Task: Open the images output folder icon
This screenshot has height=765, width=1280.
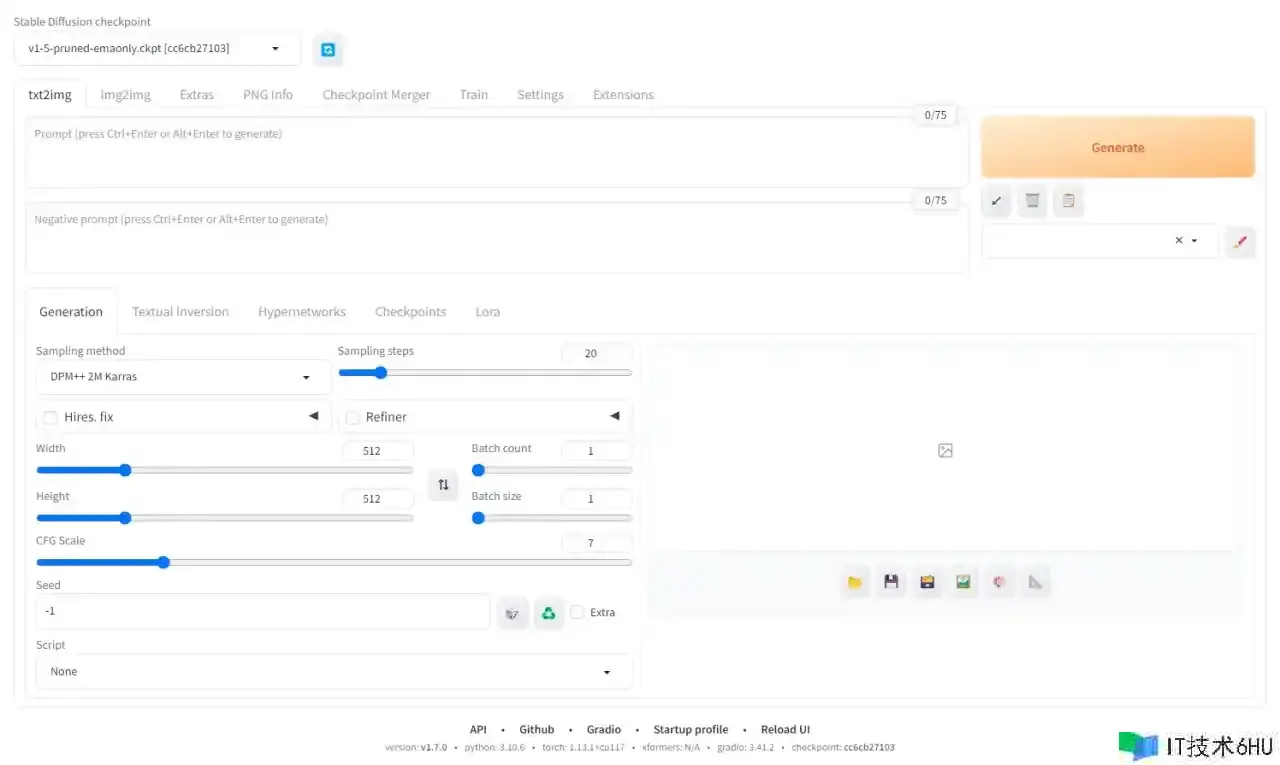Action: tap(855, 582)
